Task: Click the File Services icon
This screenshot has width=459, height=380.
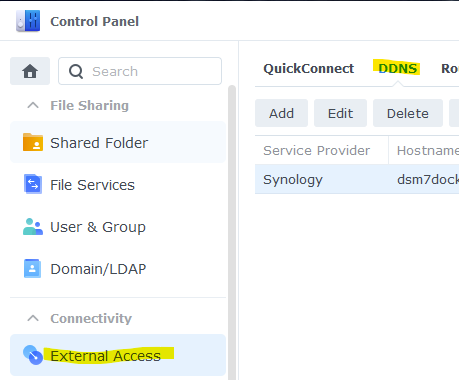Action: (33, 184)
